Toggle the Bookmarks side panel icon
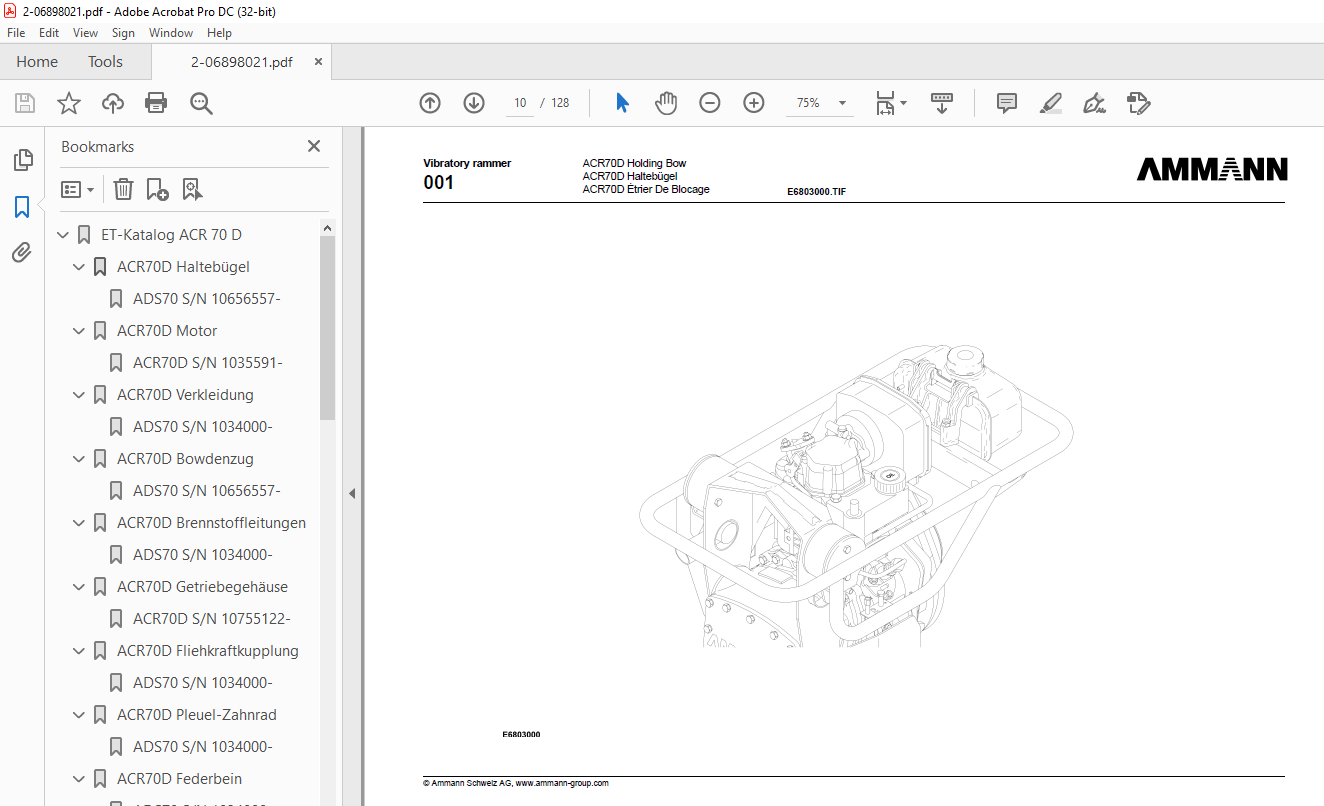The height and width of the screenshot is (806, 1324). click(22, 207)
